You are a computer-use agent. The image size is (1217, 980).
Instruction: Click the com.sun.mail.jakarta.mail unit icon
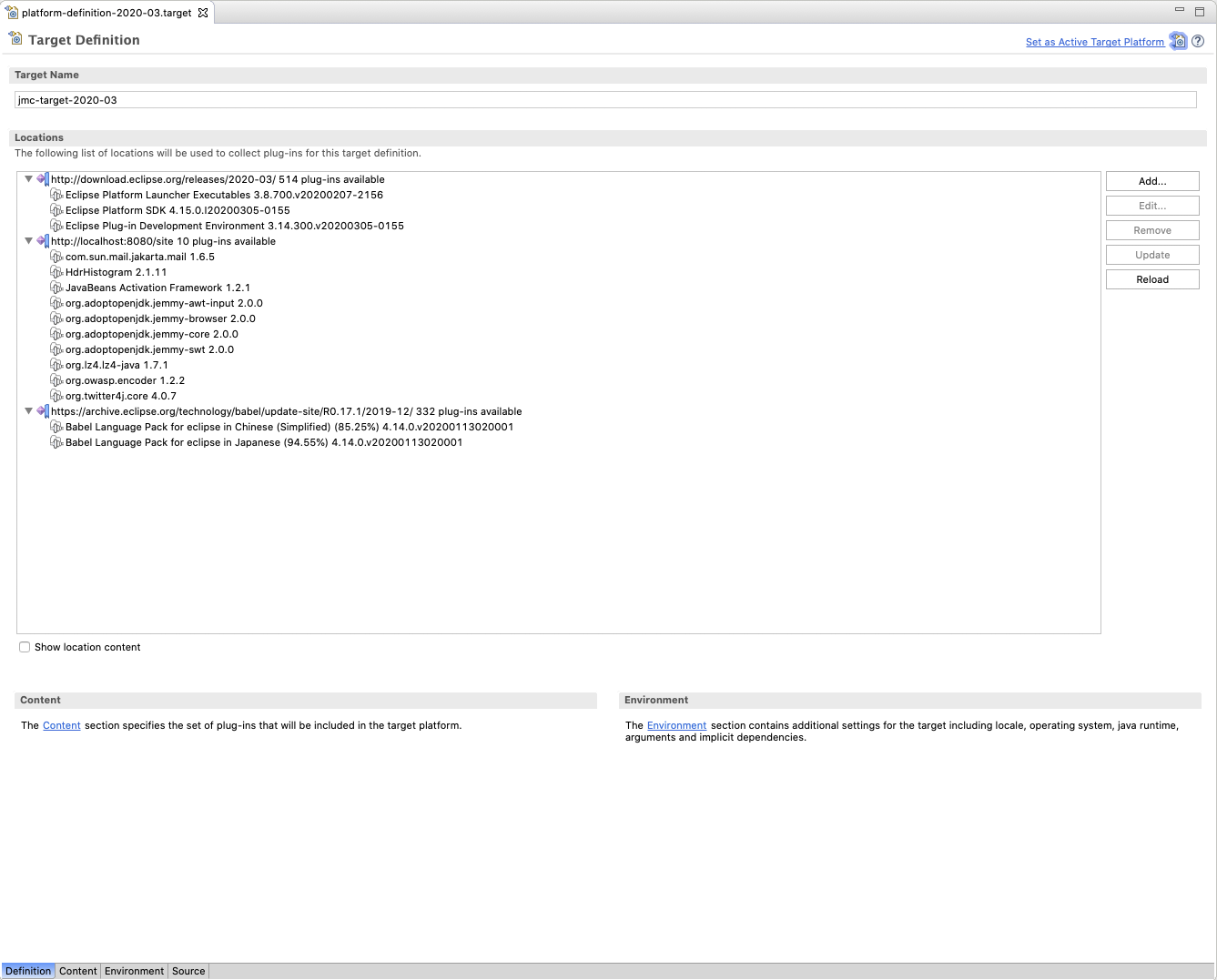(56, 257)
